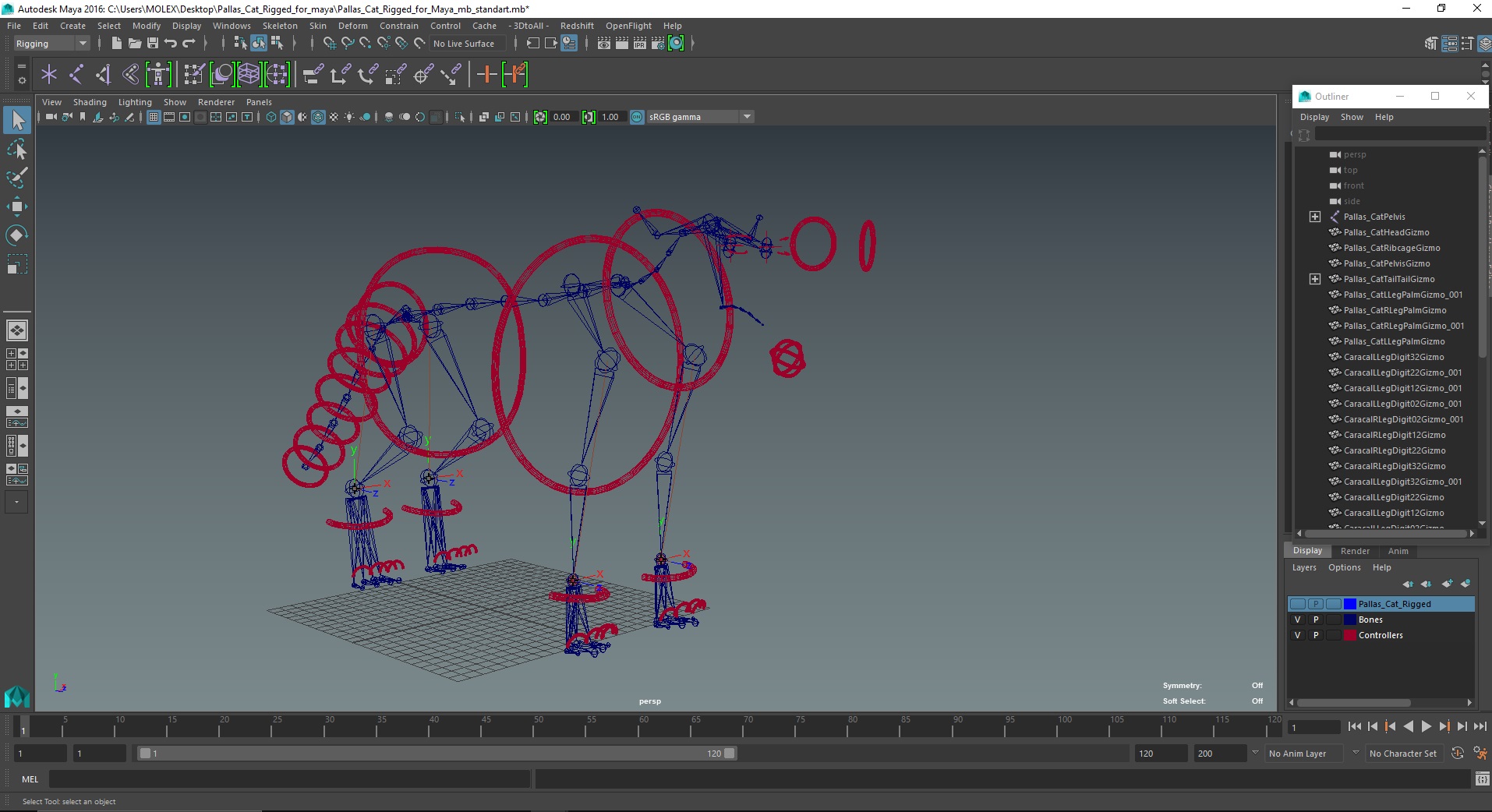Open the Deform menu

352,26
